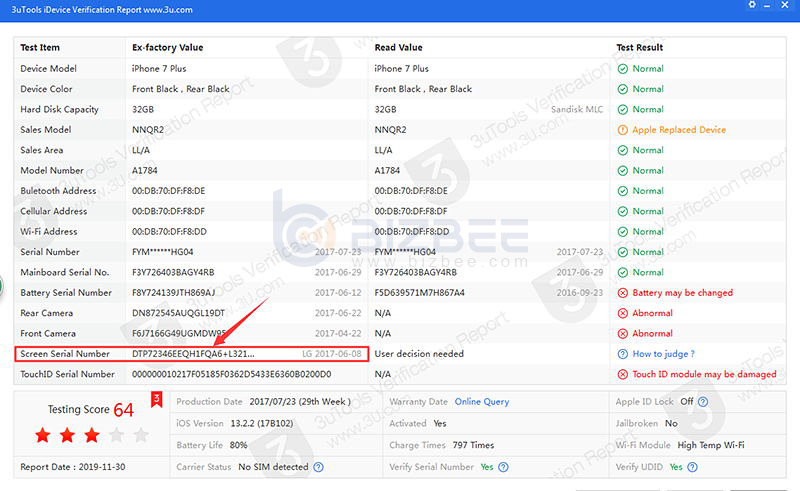The image size is (800, 491).
Task: Select ex-factory serial number FYM******HG04
Action: click(x=163, y=253)
